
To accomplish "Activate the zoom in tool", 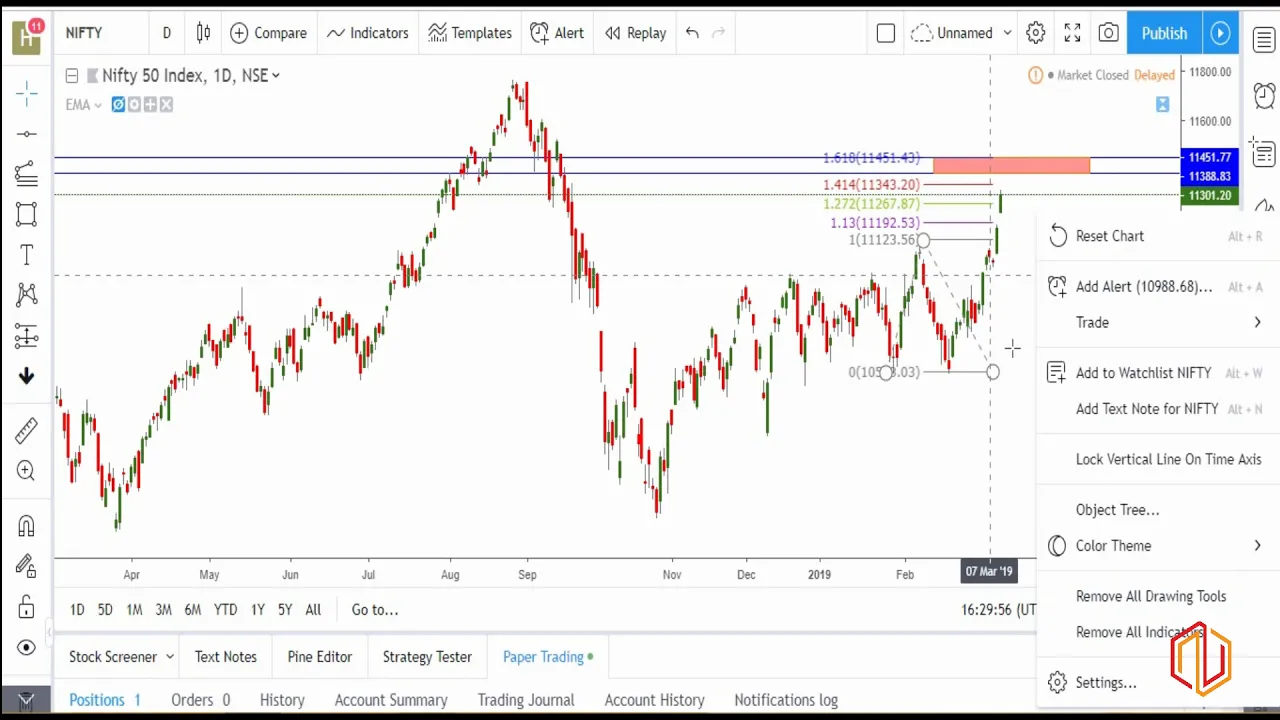I will tap(27, 471).
